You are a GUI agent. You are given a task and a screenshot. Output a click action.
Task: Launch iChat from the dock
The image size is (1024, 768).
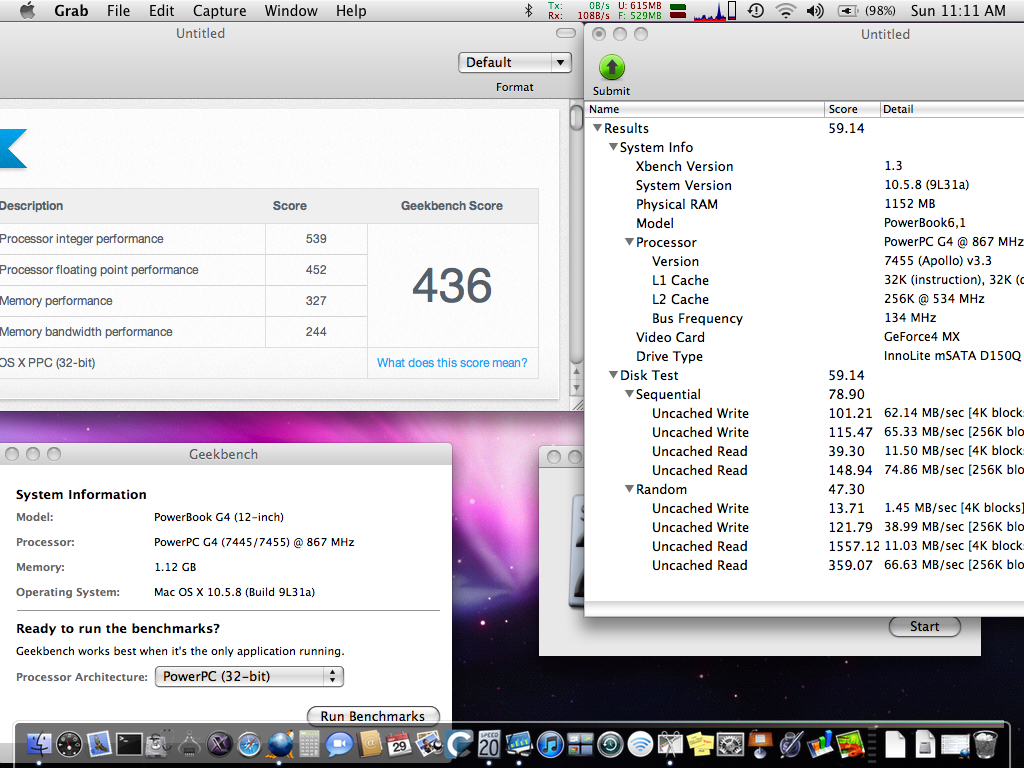(340, 744)
